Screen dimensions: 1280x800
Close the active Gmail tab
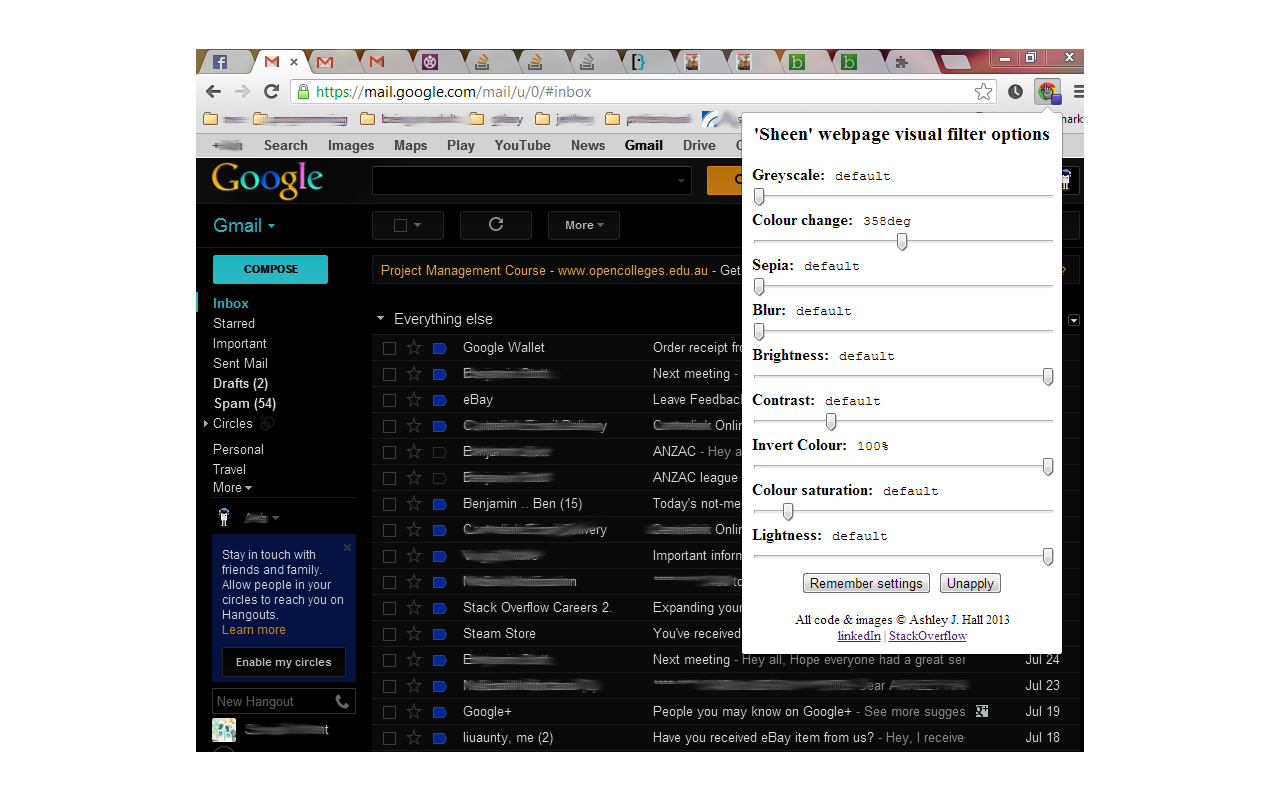(294, 62)
